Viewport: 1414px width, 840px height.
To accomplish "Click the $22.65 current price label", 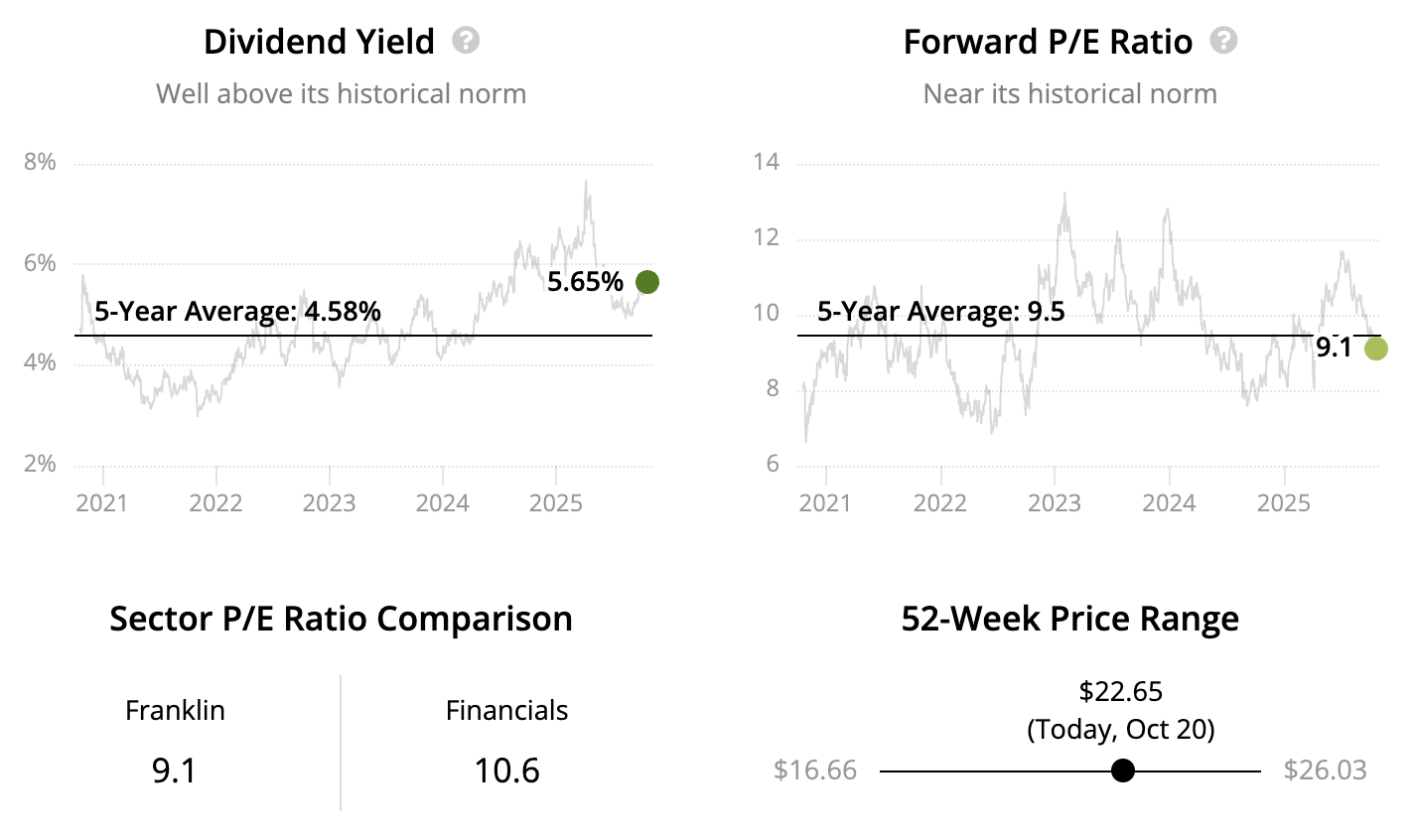I will (1121, 691).
